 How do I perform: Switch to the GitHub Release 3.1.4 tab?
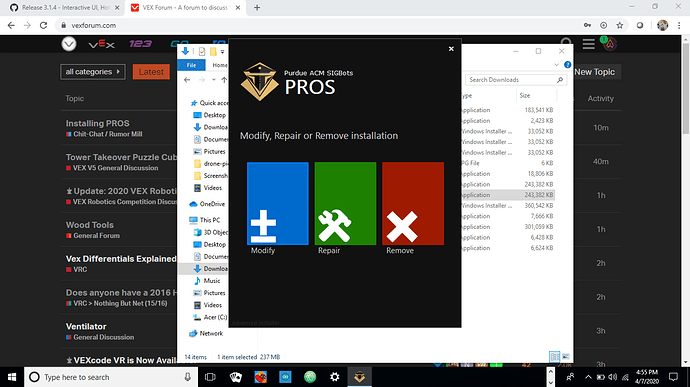click(65, 7)
